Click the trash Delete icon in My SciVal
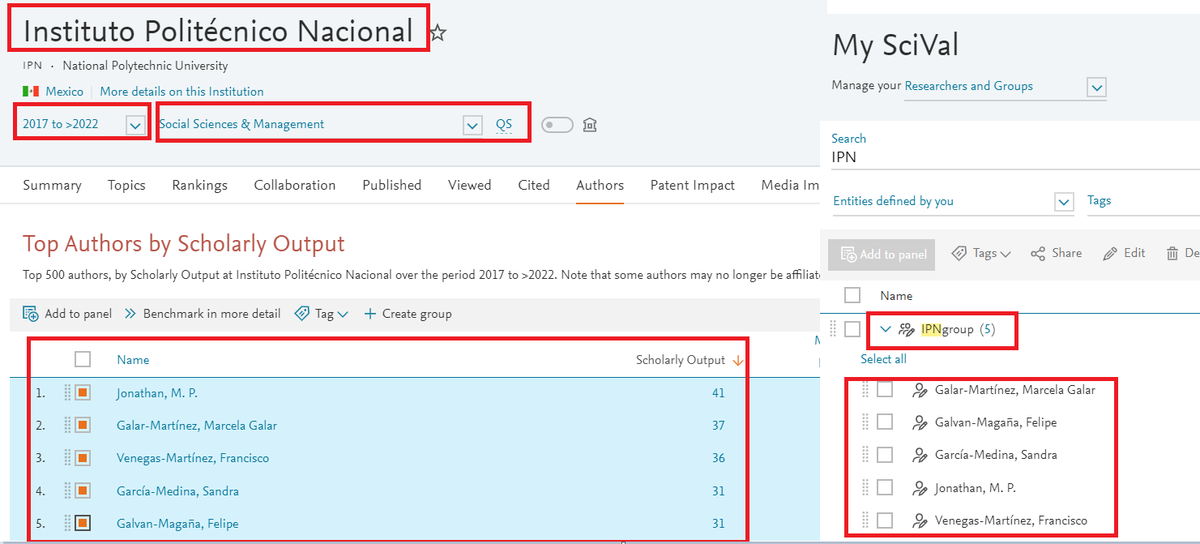 pos(1173,254)
